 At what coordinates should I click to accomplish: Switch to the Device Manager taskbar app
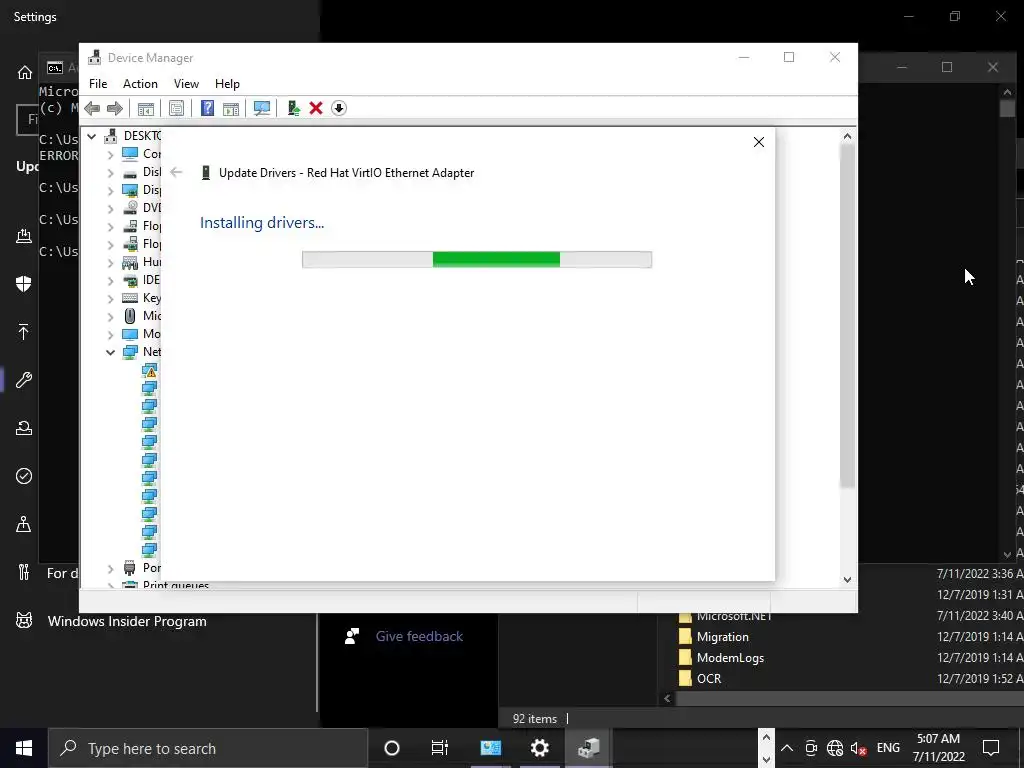[588, 748]
